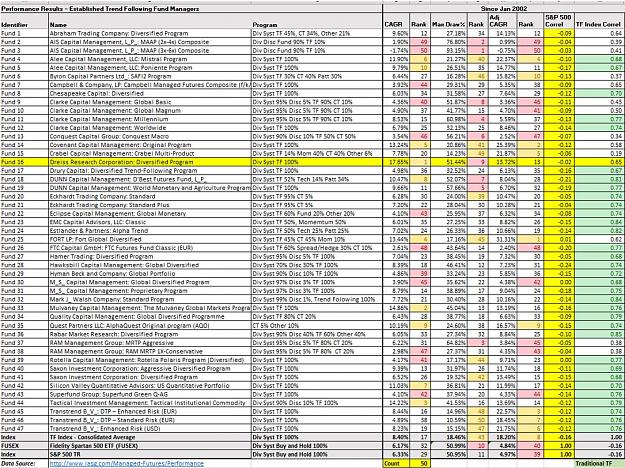Select cell 'Crabel Capital Management: Crabel Multi-Product'
This screenshot has width=625, height=468.
tap(150, 153)
